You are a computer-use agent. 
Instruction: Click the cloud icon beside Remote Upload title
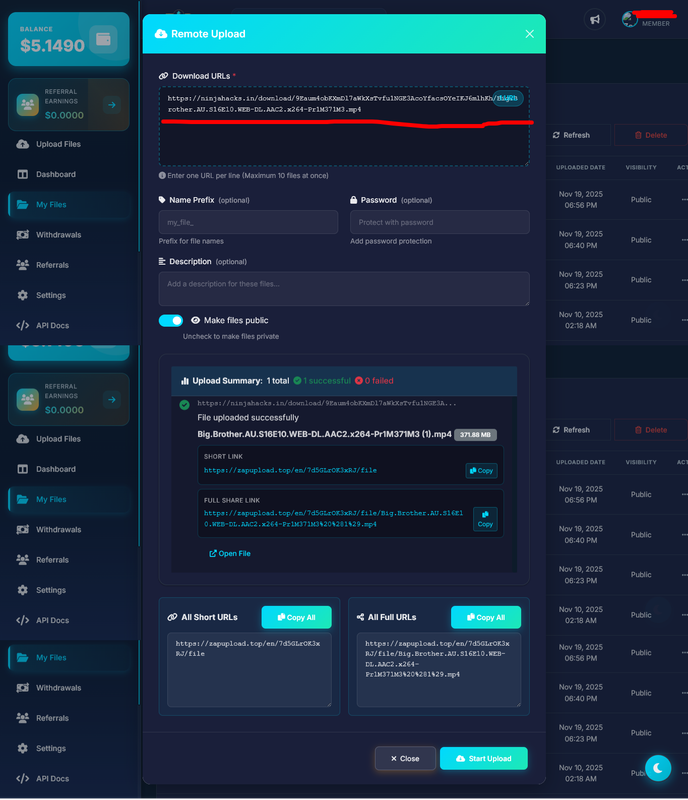click(x=161, y=34)
